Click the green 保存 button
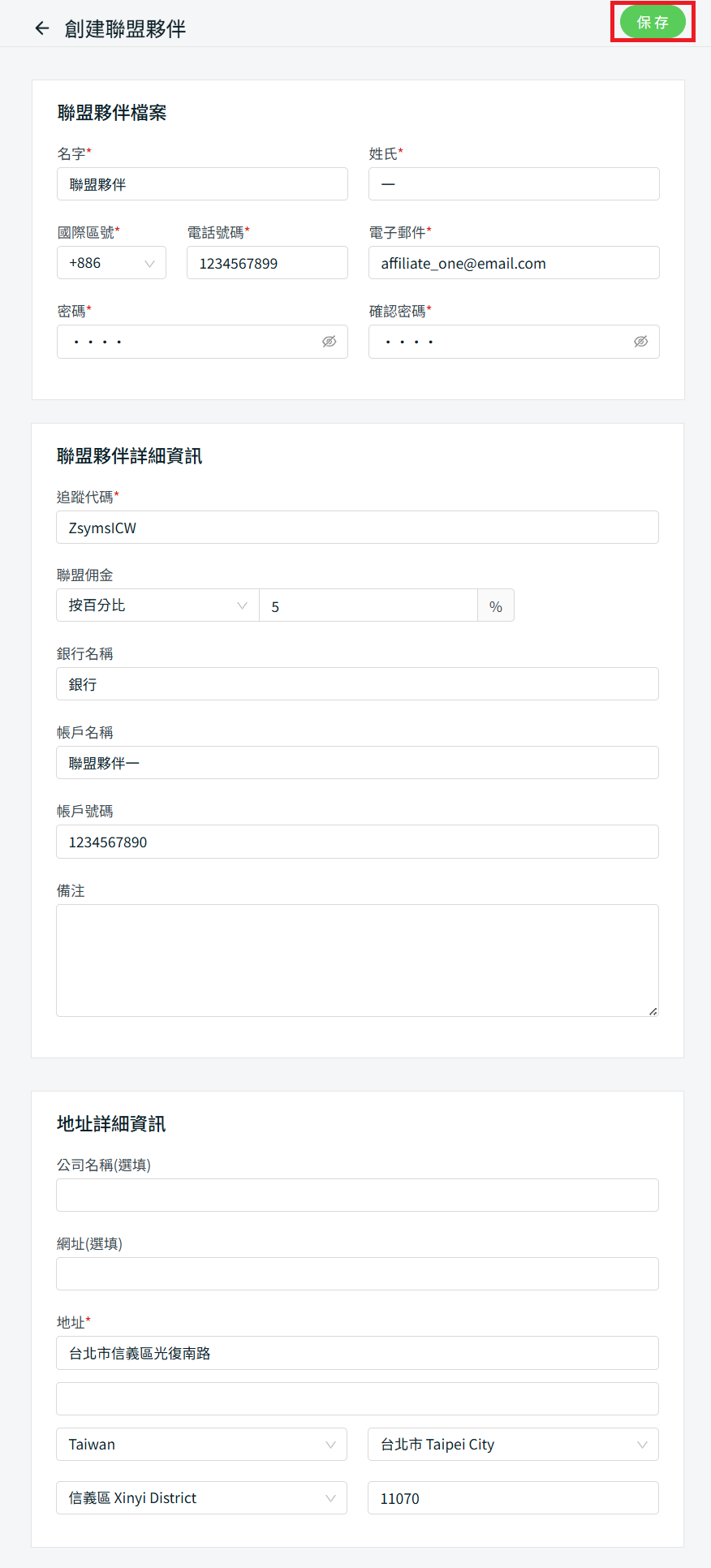Image resolution: width=711 pixels, height=1568 pixels. (x=653, y=22)
